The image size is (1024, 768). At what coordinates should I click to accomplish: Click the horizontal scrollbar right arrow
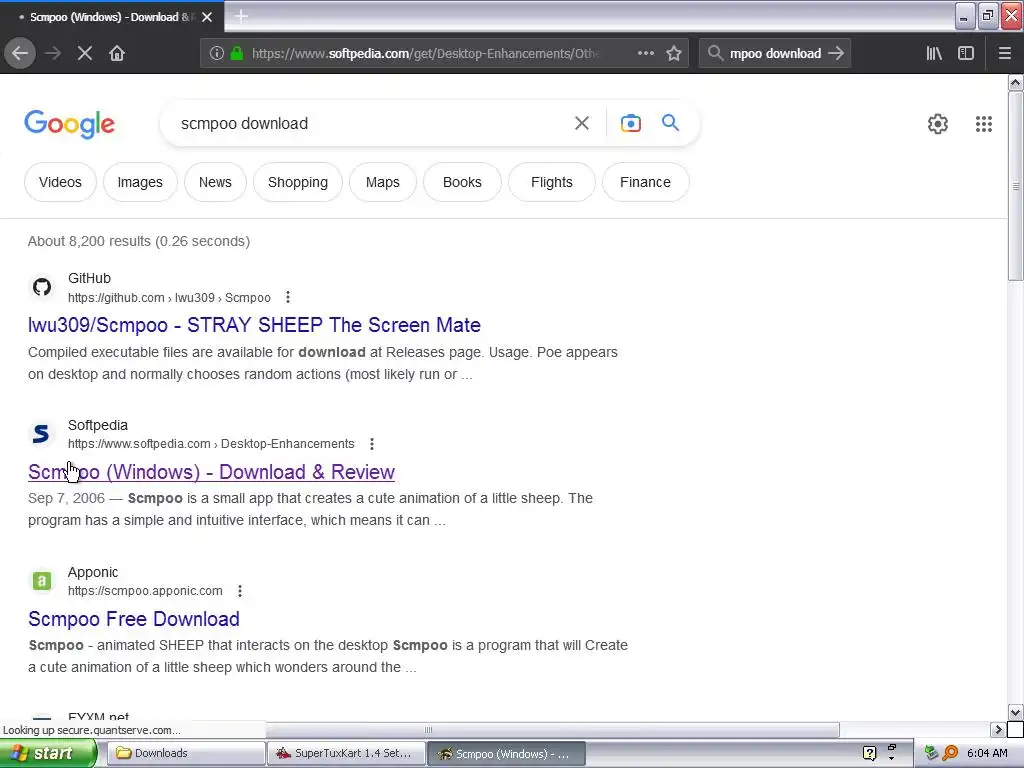[x=998, y=729]
